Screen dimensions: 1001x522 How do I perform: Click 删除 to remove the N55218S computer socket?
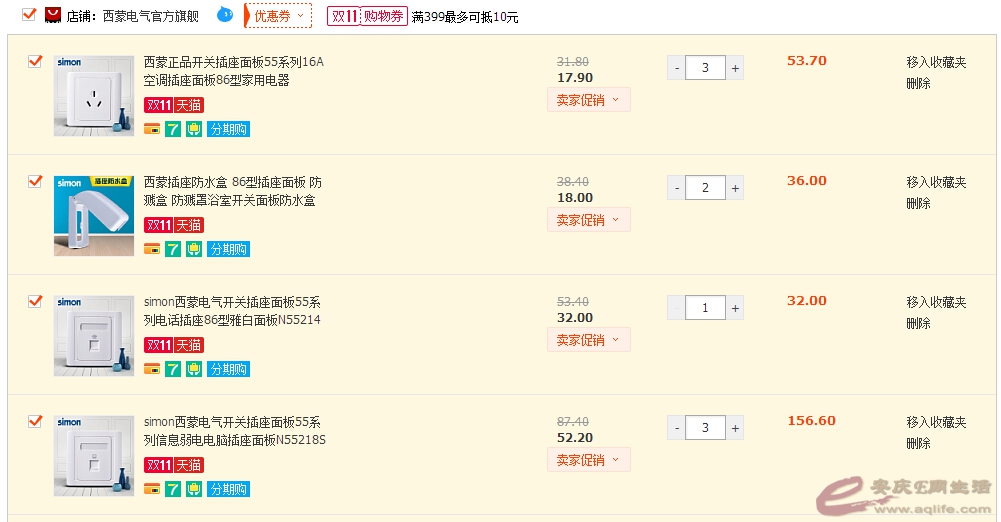[x=918, y=443]
